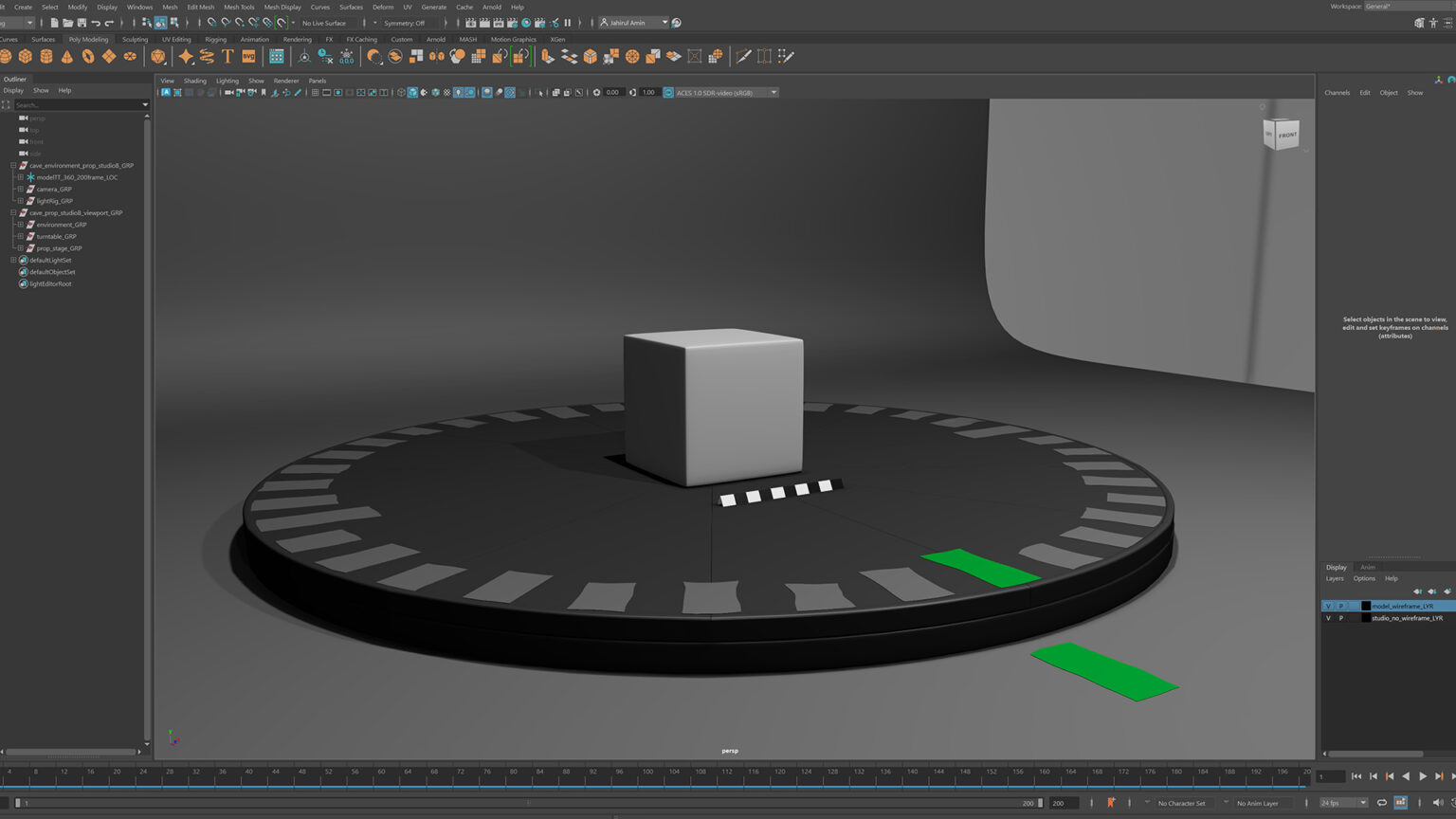1456x819 pixels.
Task: Open the No Character Set dropdown
Action: coord(1180,803)
